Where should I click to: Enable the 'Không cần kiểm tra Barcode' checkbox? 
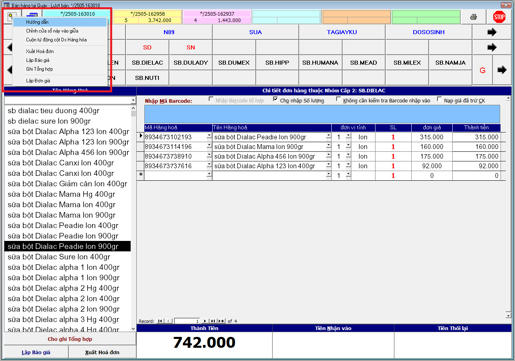[338, 99]
